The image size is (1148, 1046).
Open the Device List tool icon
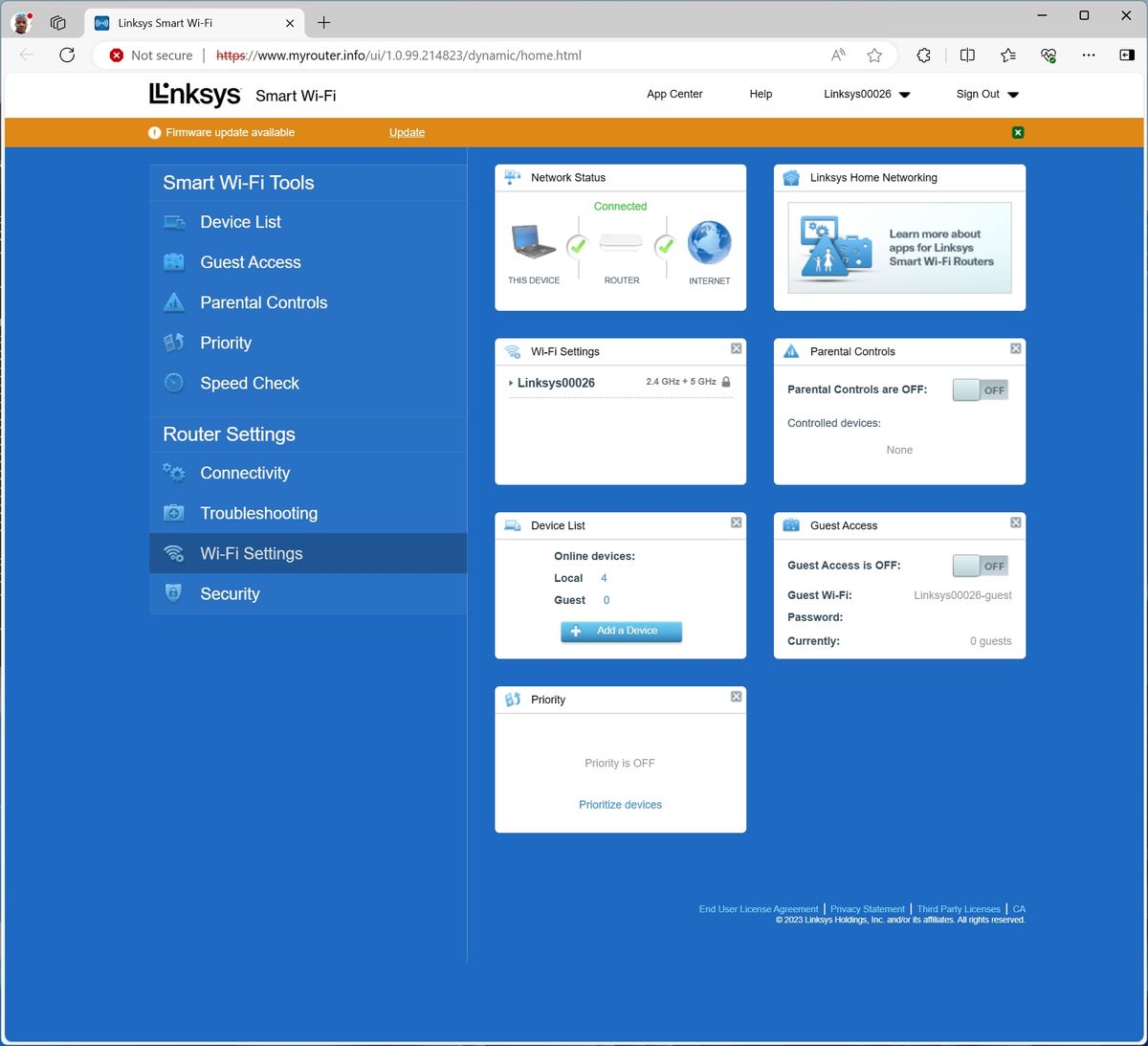(174, 222)
